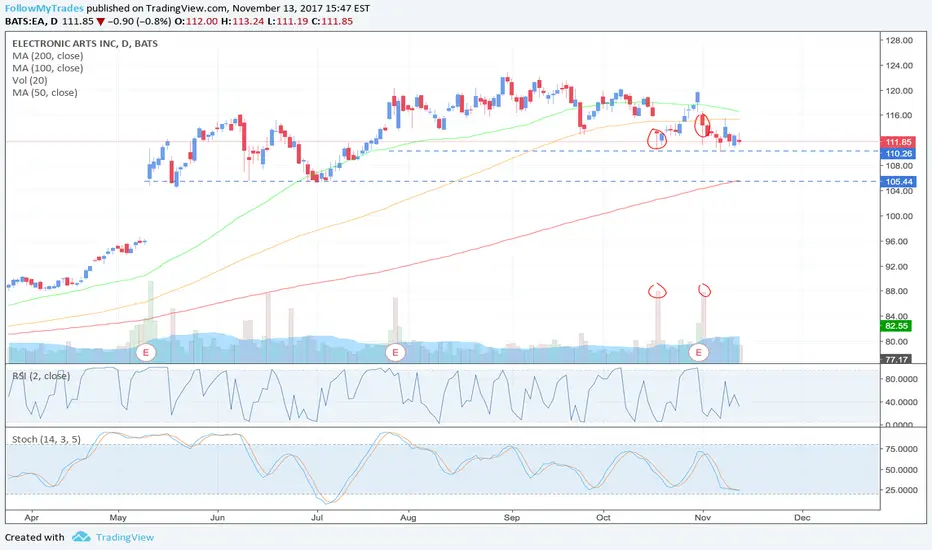The width and height of the screenshot is (932, 550).
Task: Follow the TradingView text link at bottom
Action: click(x=125, y=538)
